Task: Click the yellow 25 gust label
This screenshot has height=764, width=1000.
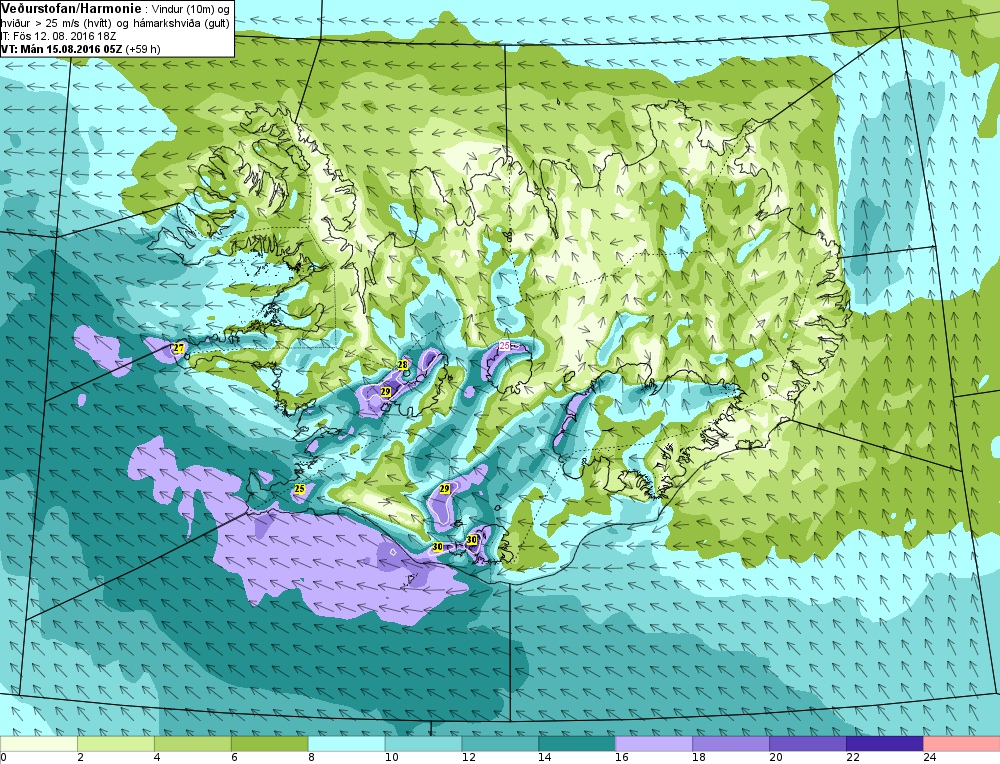Action: tap(300, 489)
